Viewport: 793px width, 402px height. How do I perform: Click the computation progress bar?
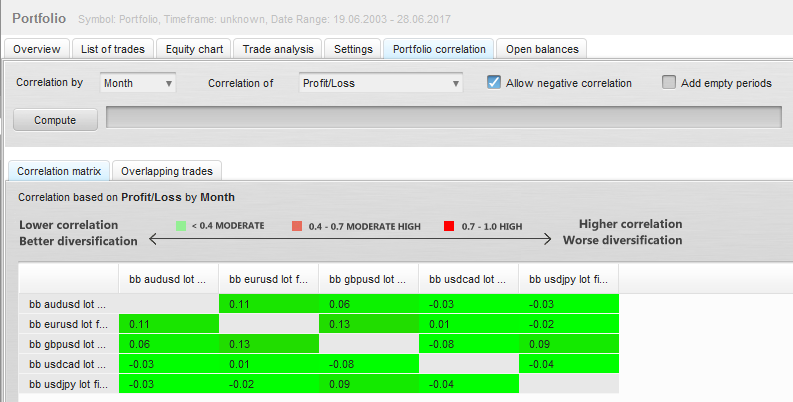tap(443, 118)
